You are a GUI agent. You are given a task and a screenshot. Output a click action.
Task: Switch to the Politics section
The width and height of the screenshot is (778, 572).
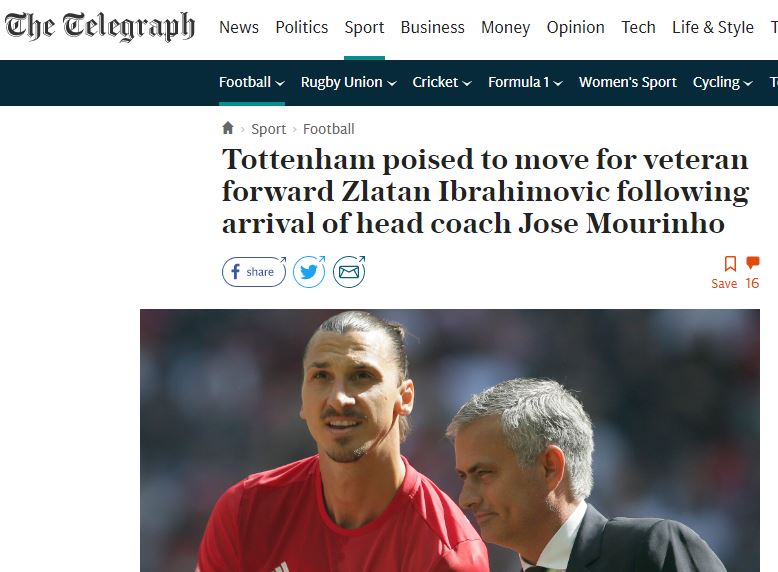tap(302, 27)
